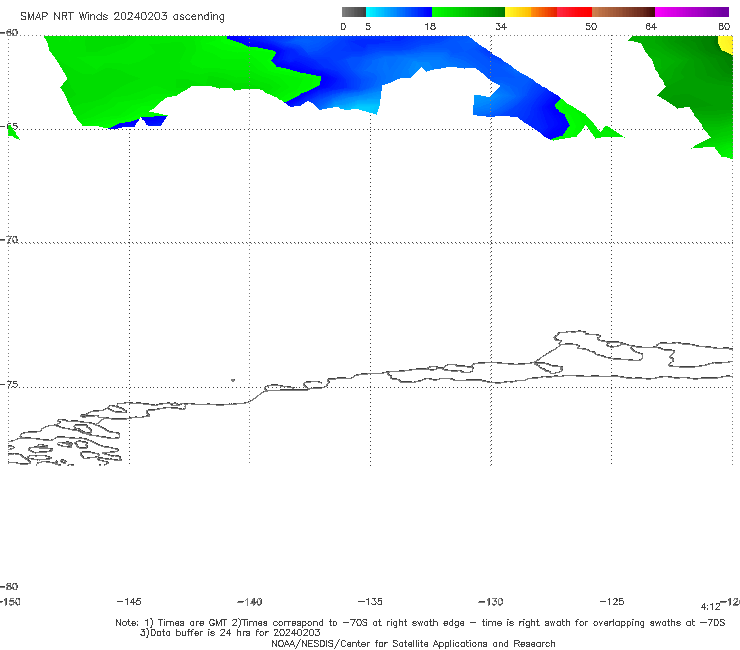Click the NOAA/NESDIS credit line
The image size is (740, 650).
[x=413, y=643]
